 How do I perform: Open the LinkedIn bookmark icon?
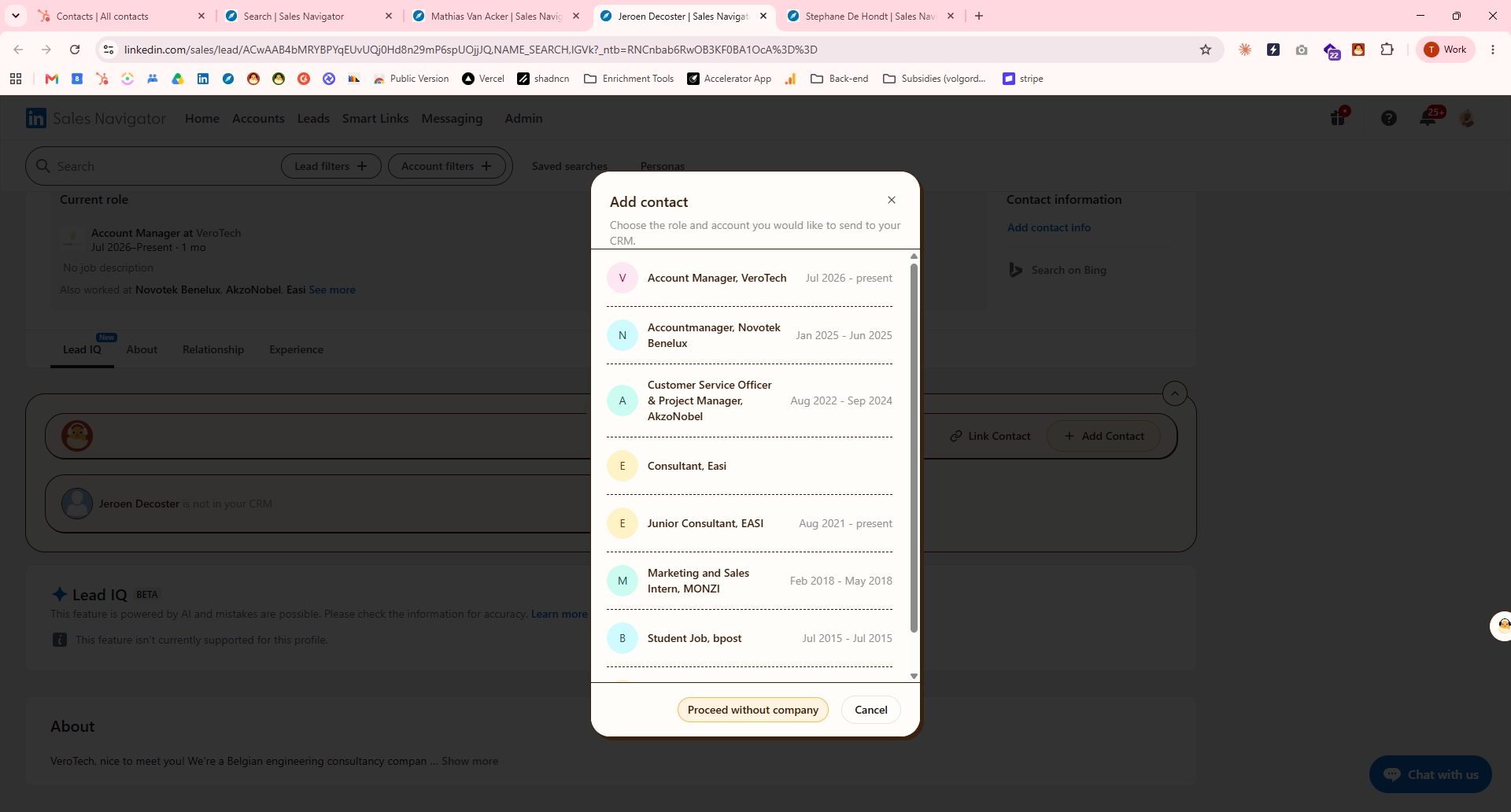[203, 79]
